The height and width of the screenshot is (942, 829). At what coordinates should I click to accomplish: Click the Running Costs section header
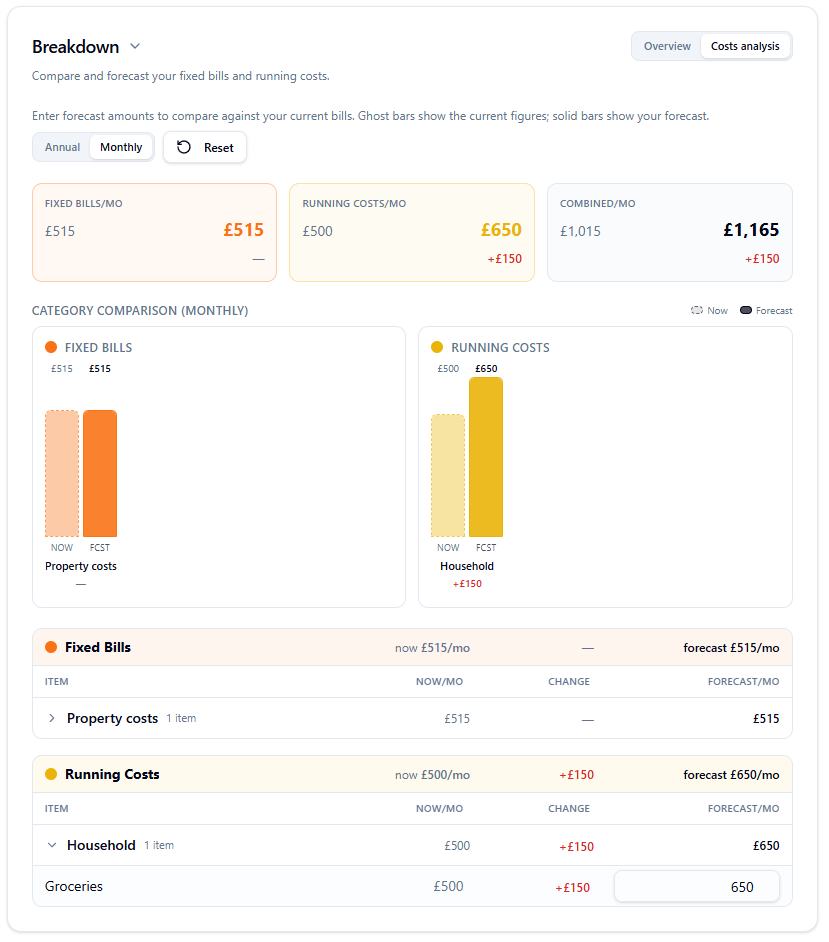[412, 774]
